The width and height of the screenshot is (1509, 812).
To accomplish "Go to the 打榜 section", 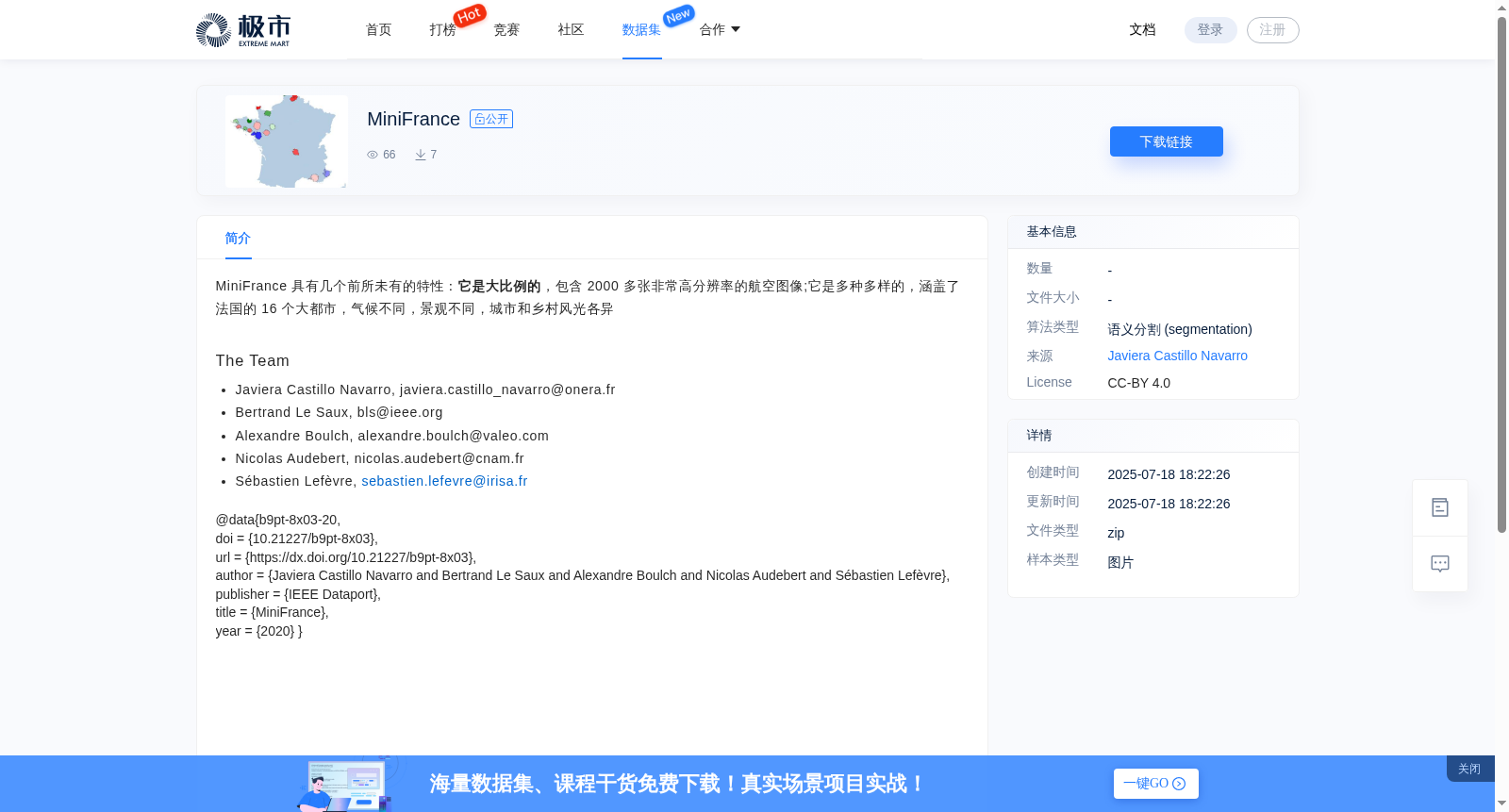I will (443, 30).
